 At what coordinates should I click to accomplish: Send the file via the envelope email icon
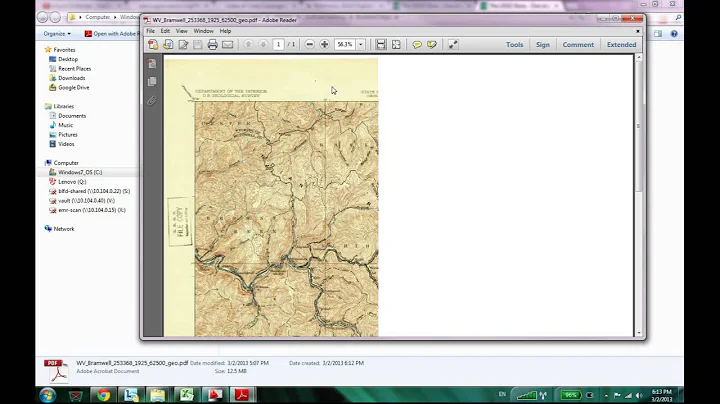coord(227,45)
